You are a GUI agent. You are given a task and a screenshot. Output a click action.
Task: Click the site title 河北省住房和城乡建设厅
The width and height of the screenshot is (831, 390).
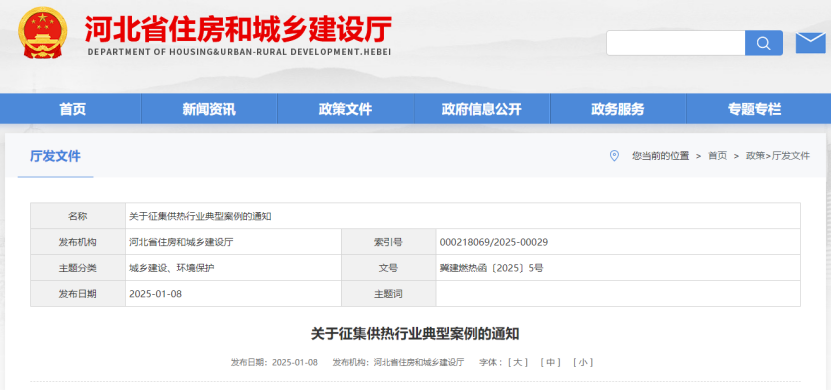click(x=238, y=29)
